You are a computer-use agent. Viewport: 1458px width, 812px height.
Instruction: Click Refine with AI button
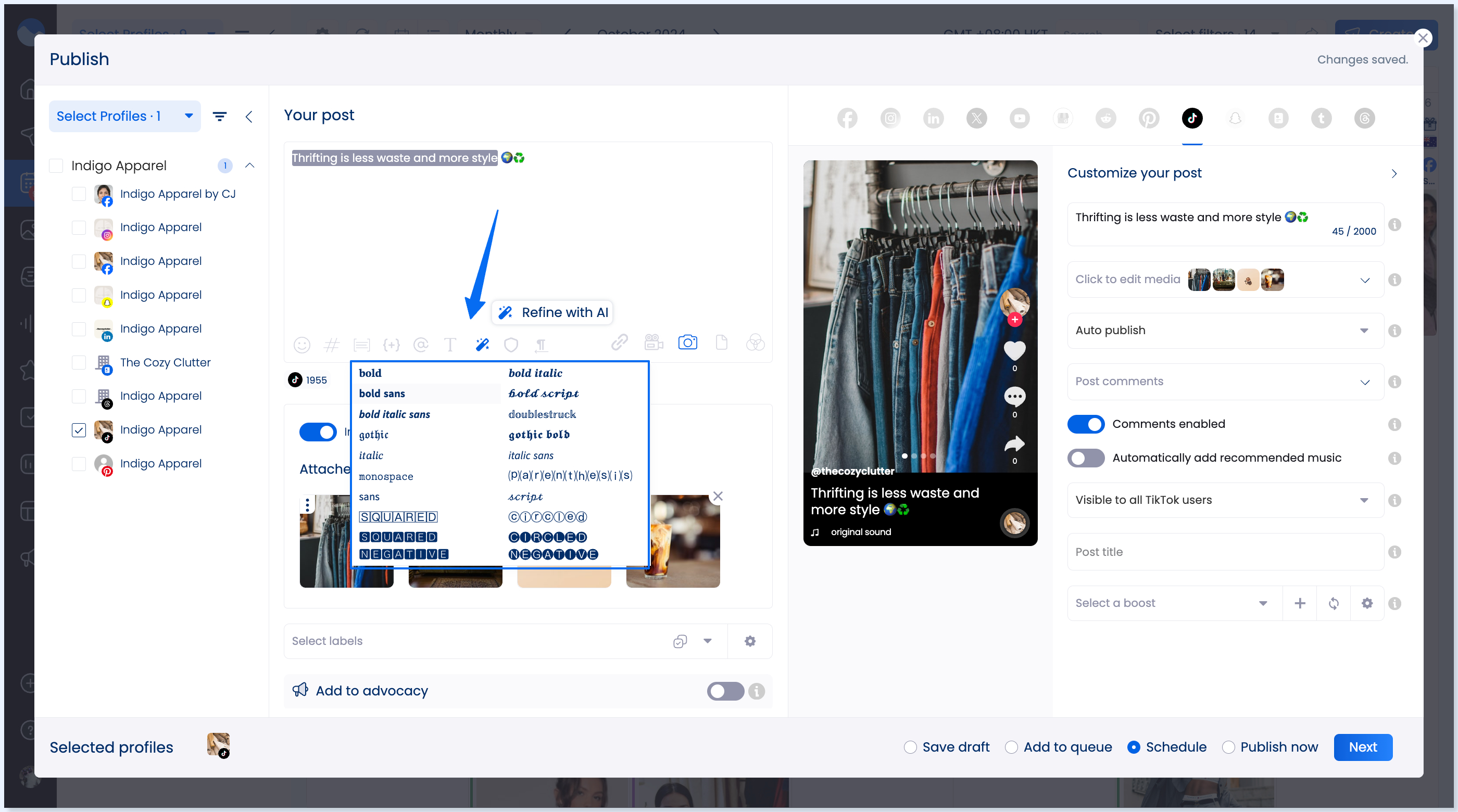[552, 312]
